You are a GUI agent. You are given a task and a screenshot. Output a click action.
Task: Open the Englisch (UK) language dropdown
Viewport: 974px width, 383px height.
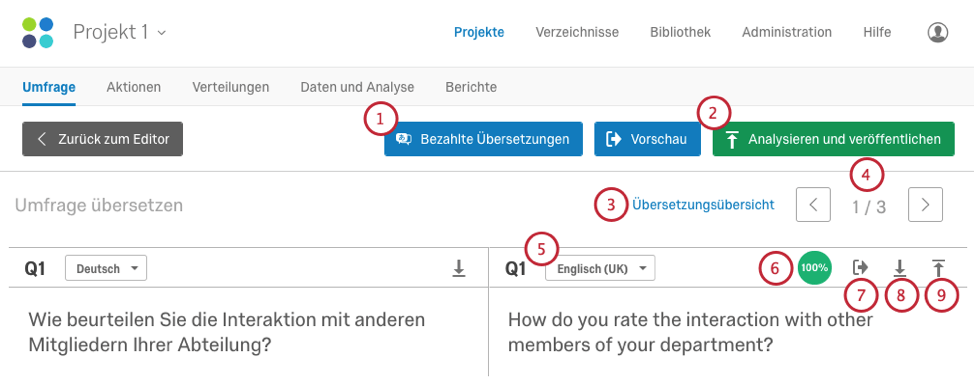[x=600, y=268]
